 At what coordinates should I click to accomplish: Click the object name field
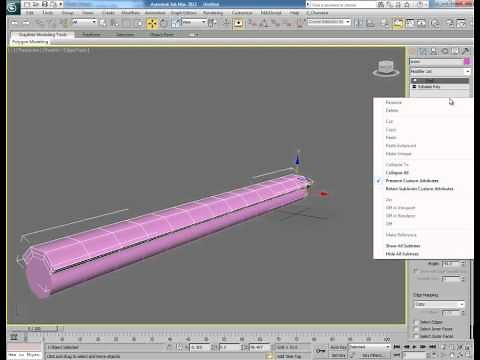[436, 61]
